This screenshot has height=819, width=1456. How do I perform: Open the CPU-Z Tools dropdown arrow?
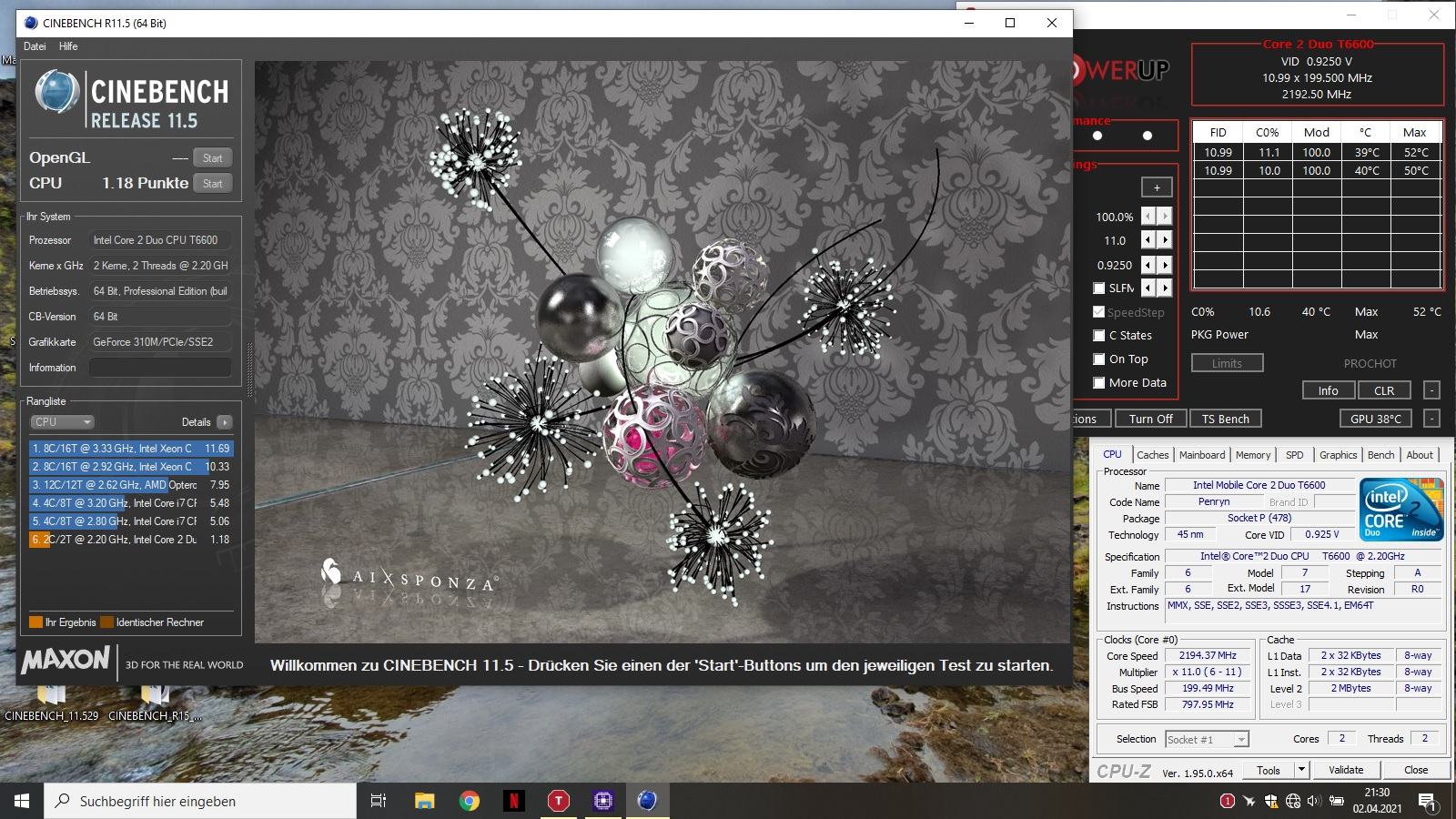pos(1302,770)
